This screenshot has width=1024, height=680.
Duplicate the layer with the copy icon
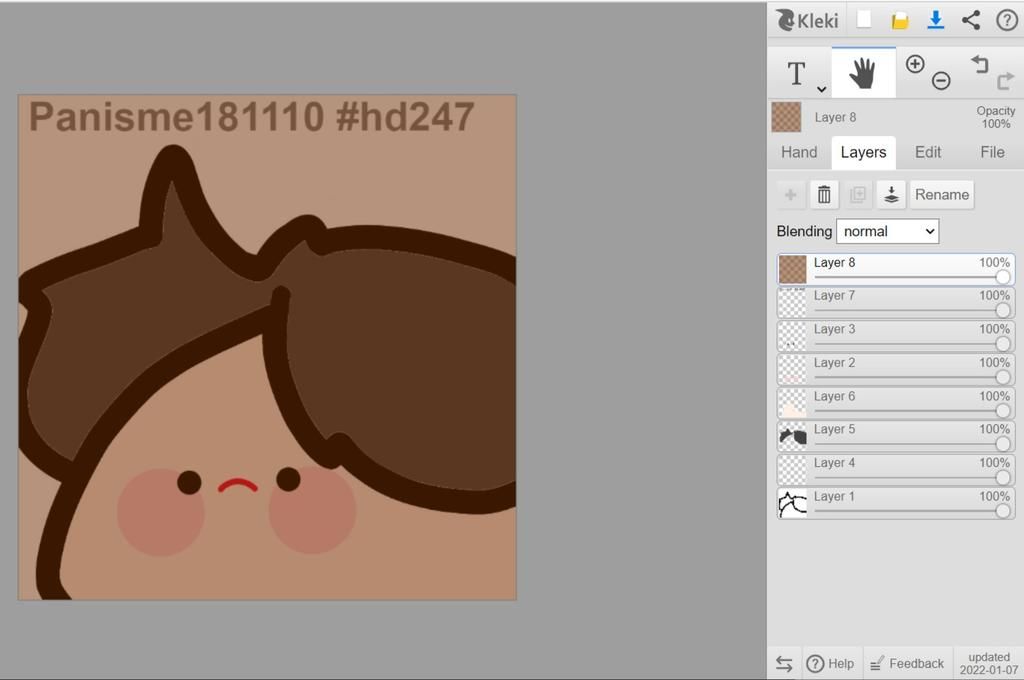click(857, 195)
